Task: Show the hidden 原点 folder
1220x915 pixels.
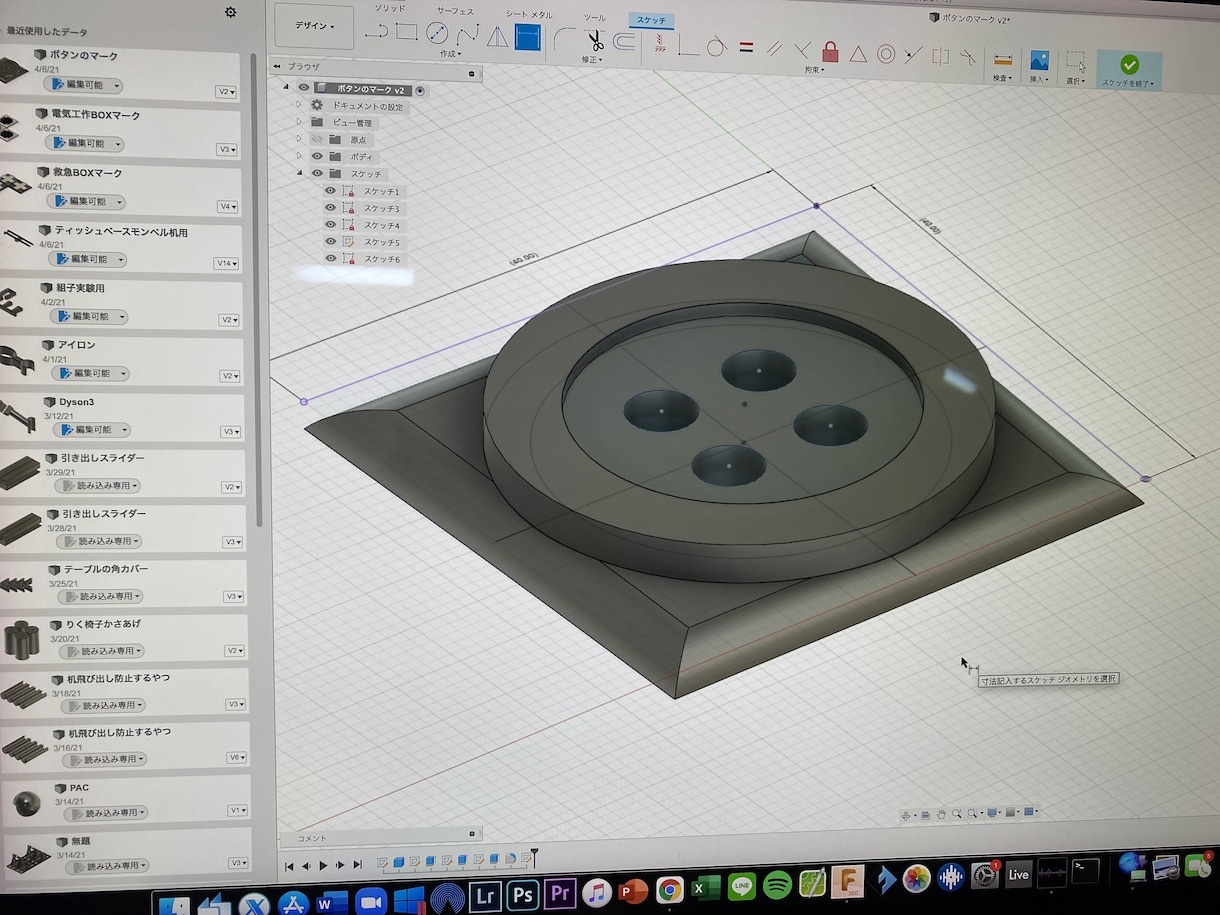Action: [x=317, y=139]
